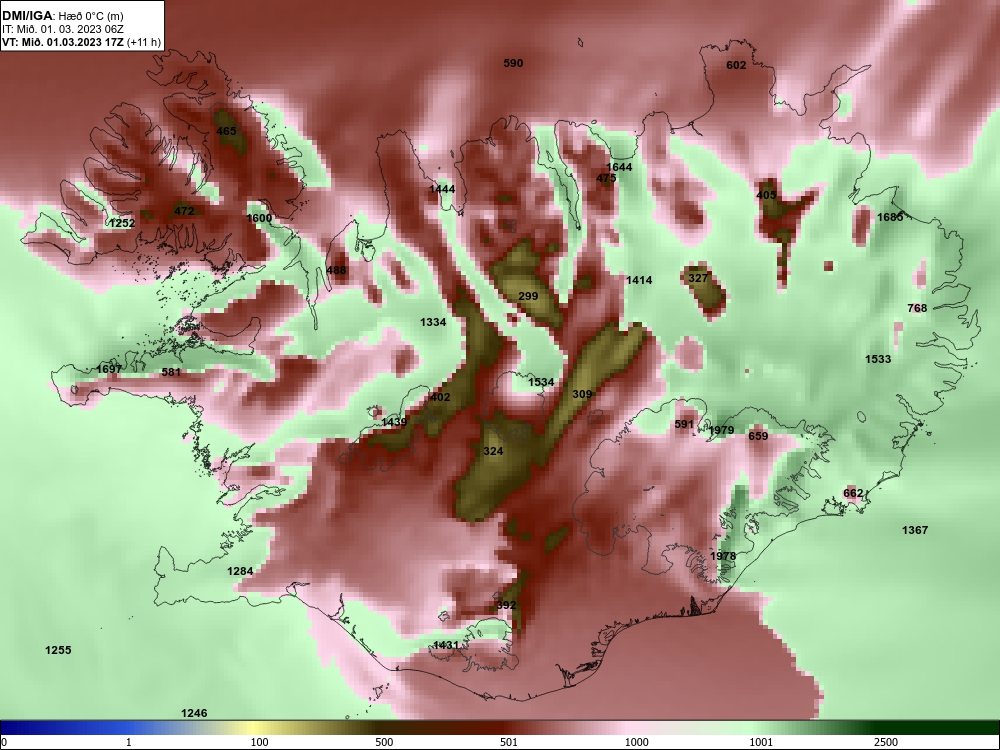Click the '1334' map value
Image resolution: width=1000 pixels, height=750 pixels.
pos(433,323)
